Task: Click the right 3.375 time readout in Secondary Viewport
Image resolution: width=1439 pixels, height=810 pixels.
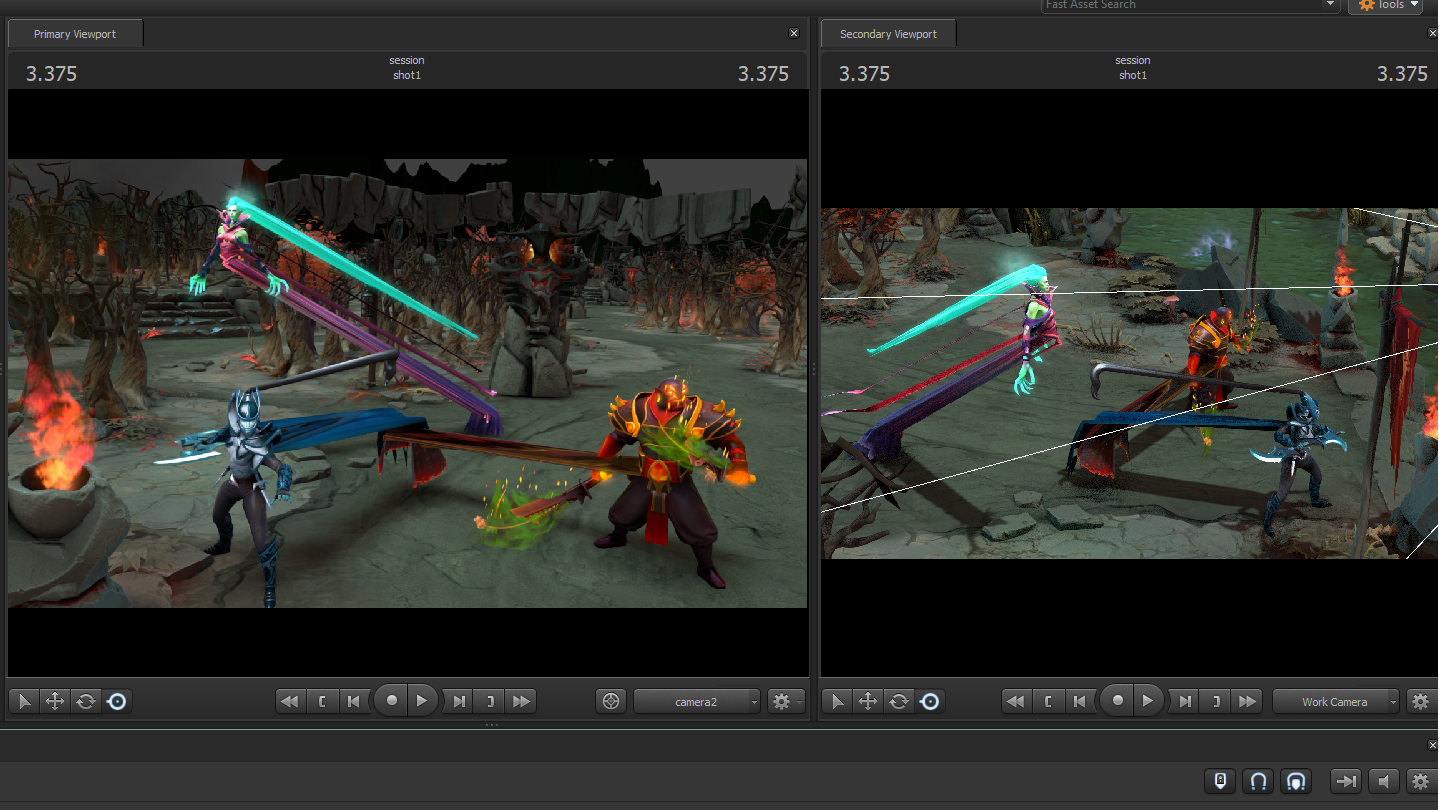Action: click(x=1403, y=74)
